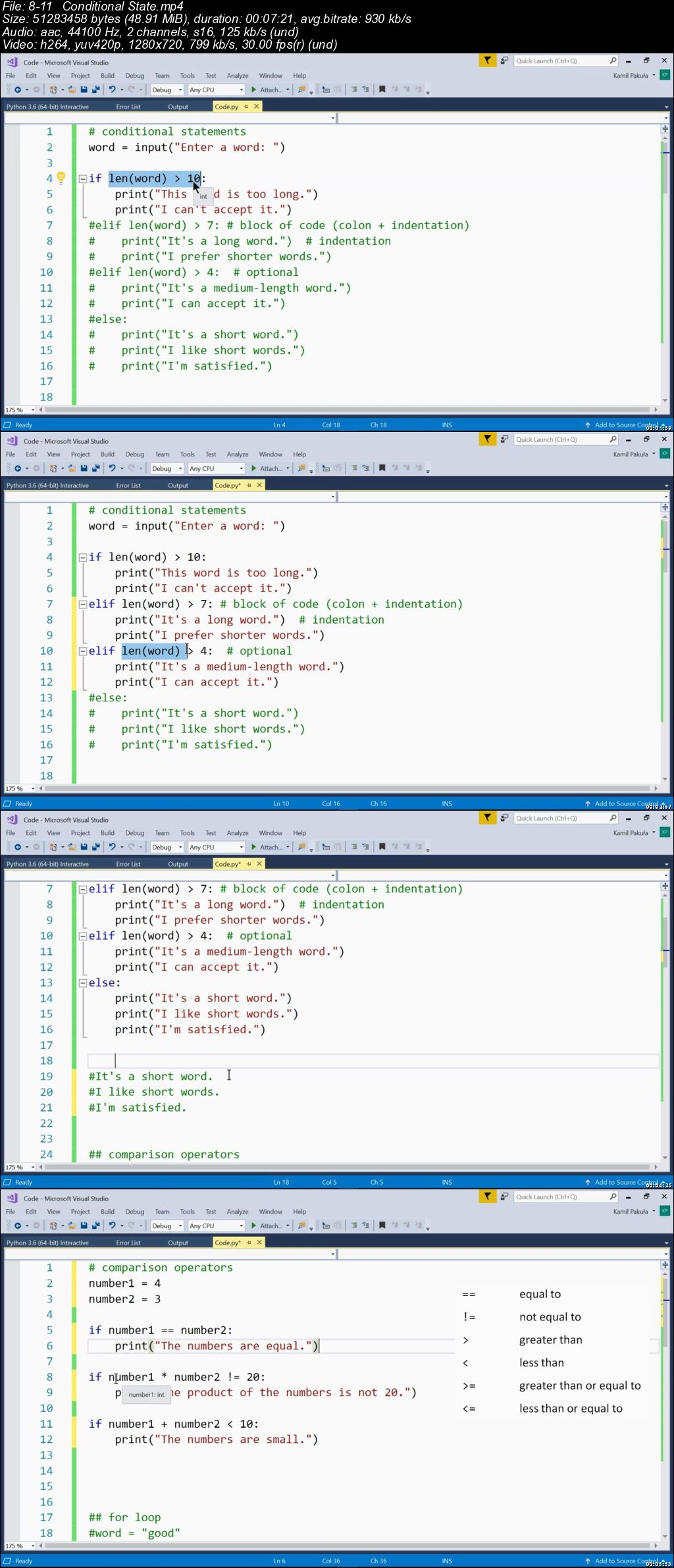Click Open File icon in Ln 18 frame toolbar
This screenshot has height=1568, width=674.
pyautogui.click(x=74, y=847)
